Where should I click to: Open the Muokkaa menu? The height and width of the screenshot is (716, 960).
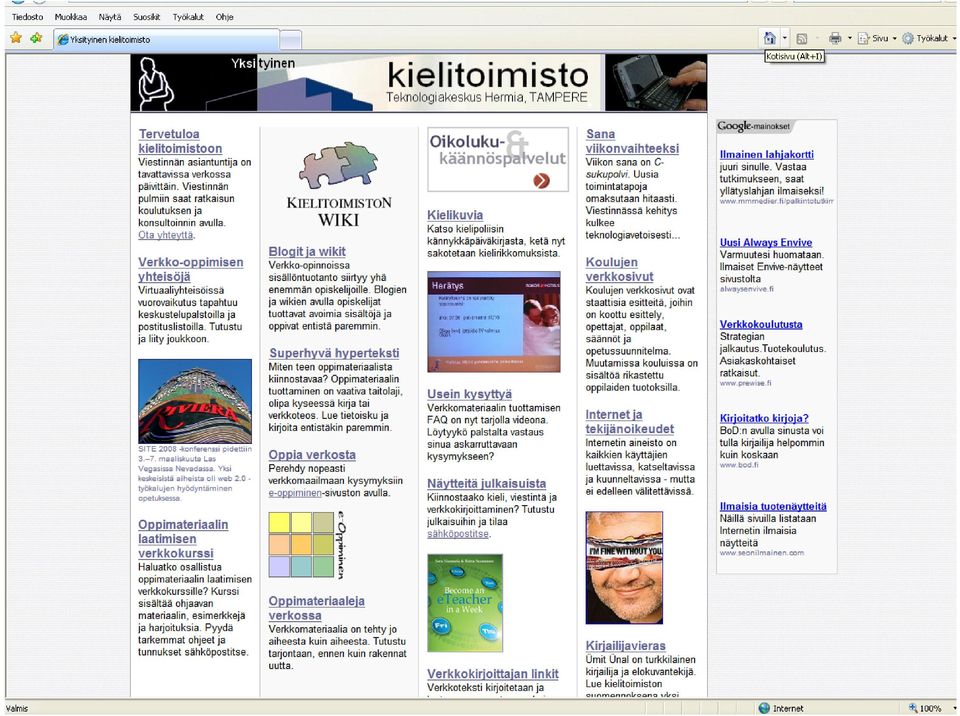tap(70, 17)
